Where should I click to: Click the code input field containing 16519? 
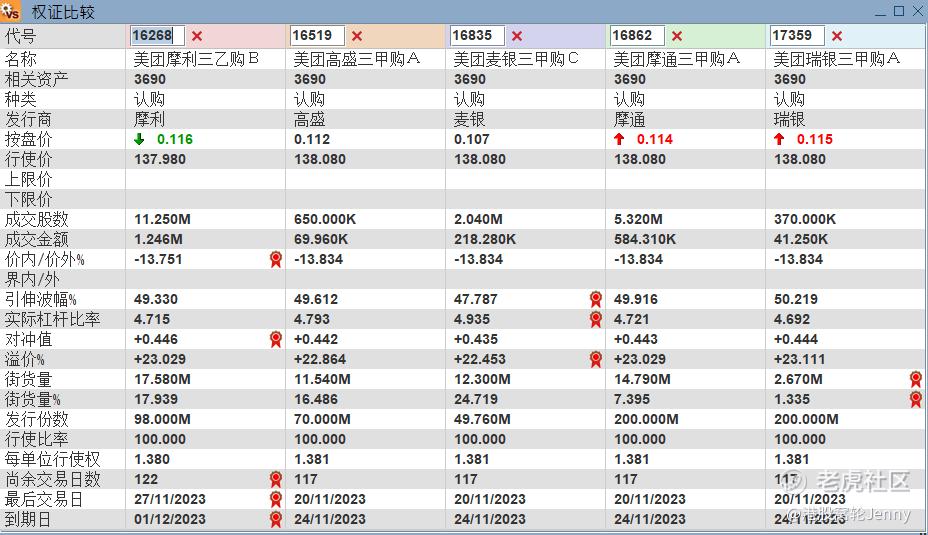coord(317,36)
